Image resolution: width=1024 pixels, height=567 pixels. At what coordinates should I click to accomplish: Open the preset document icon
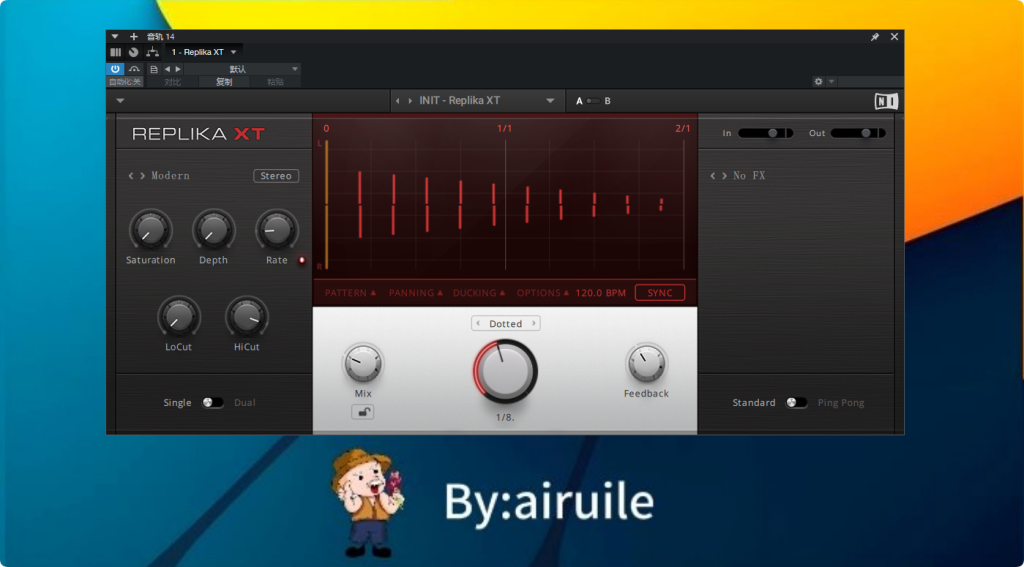(154, 69)
